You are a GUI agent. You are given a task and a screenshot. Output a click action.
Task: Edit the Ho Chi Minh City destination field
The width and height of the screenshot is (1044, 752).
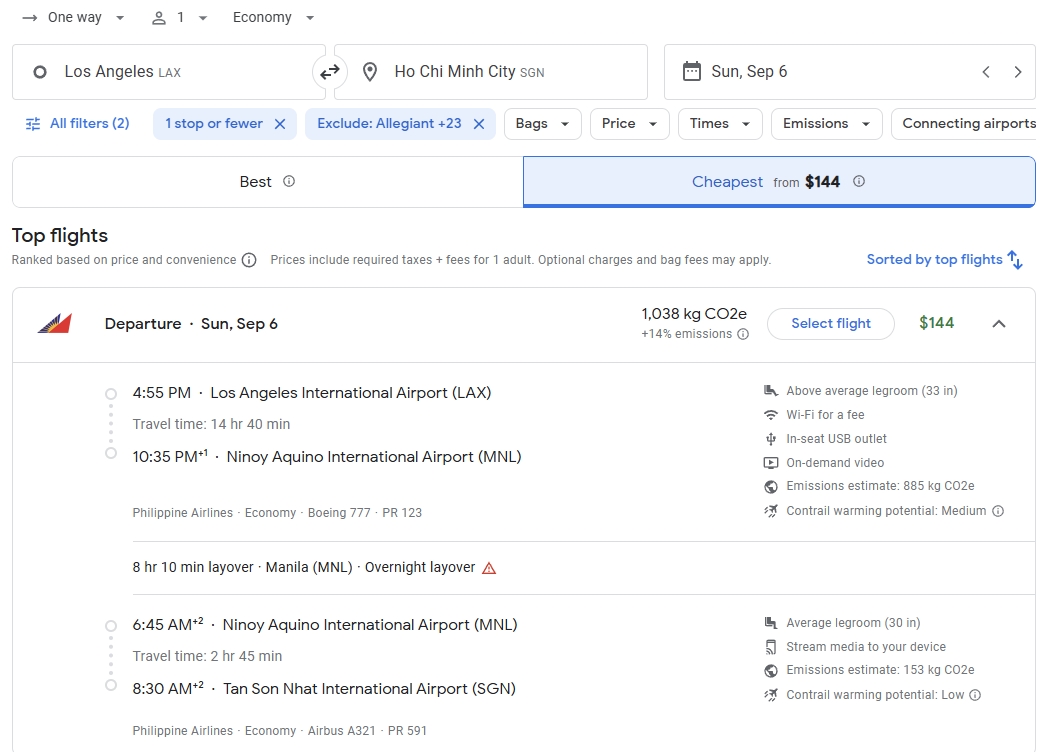(x=491, y=72)
